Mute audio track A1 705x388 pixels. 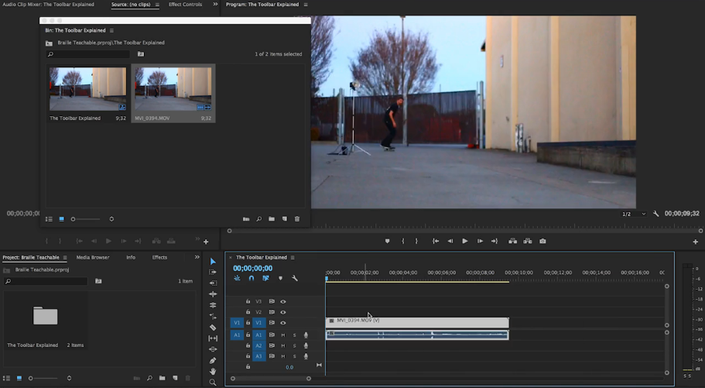pos(283,335)
